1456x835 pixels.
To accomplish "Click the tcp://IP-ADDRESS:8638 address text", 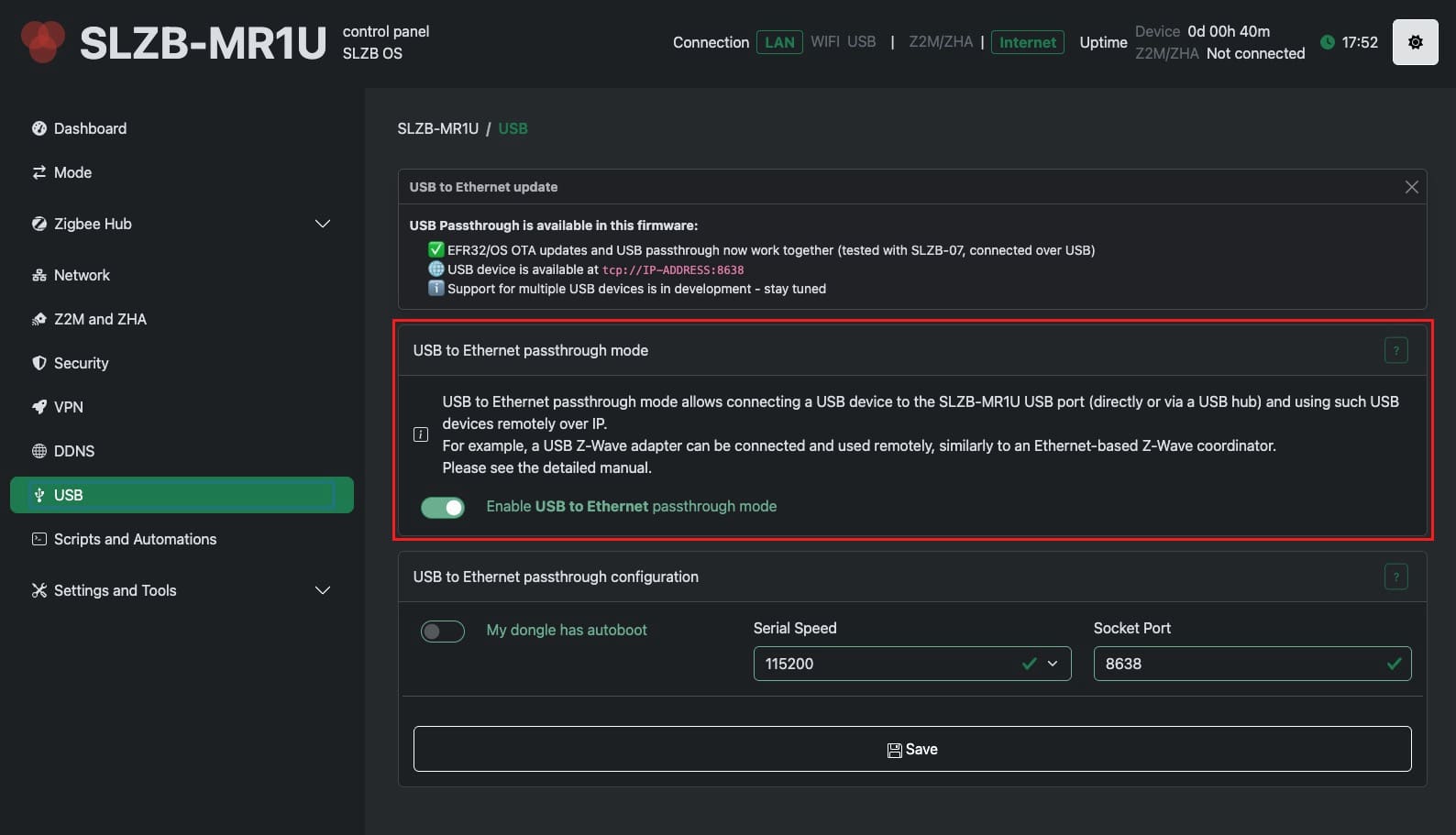I will [673, 269].
